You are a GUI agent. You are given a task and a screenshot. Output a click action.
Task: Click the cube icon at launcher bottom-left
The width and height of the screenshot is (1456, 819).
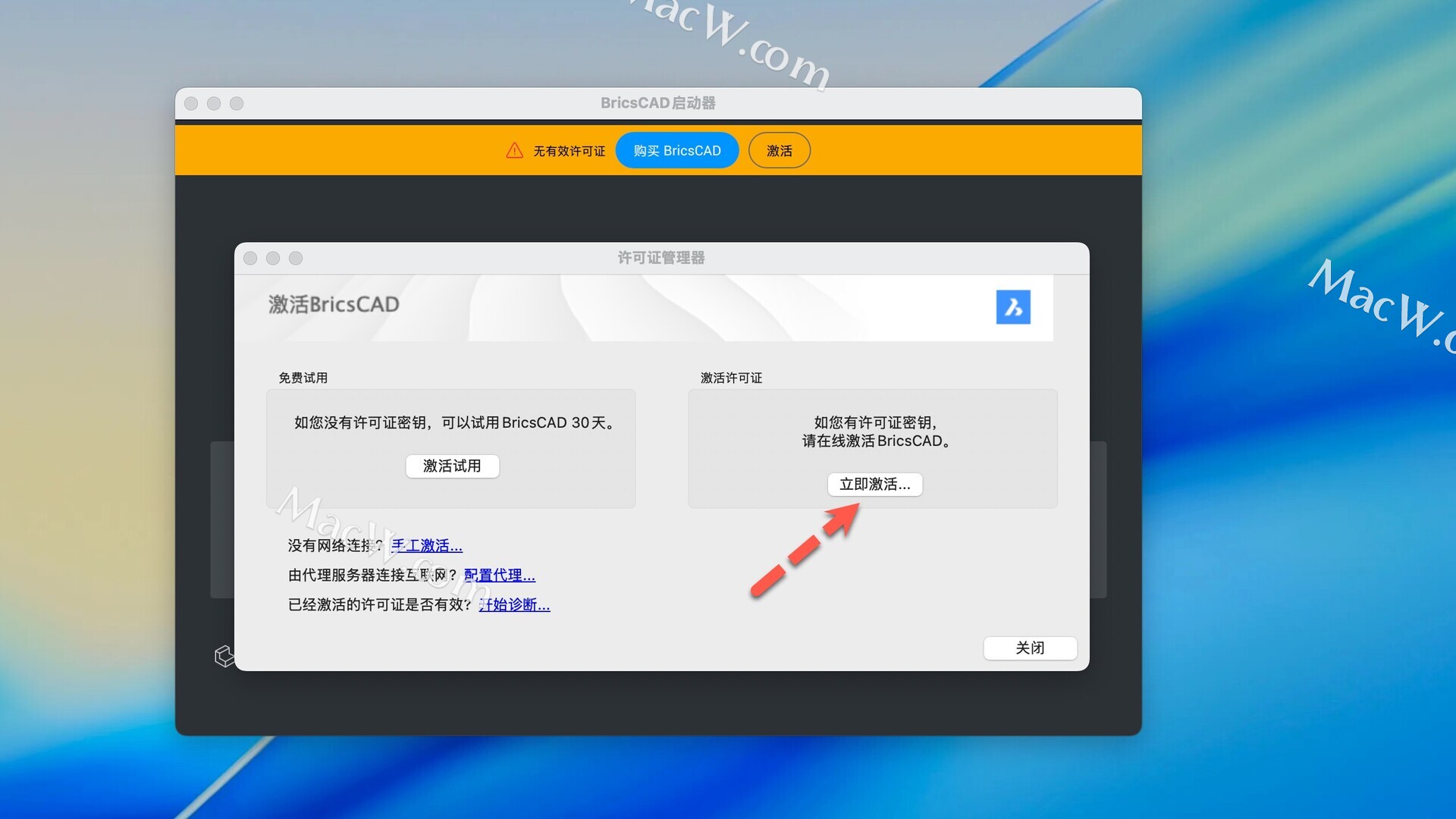pos(224,656)
